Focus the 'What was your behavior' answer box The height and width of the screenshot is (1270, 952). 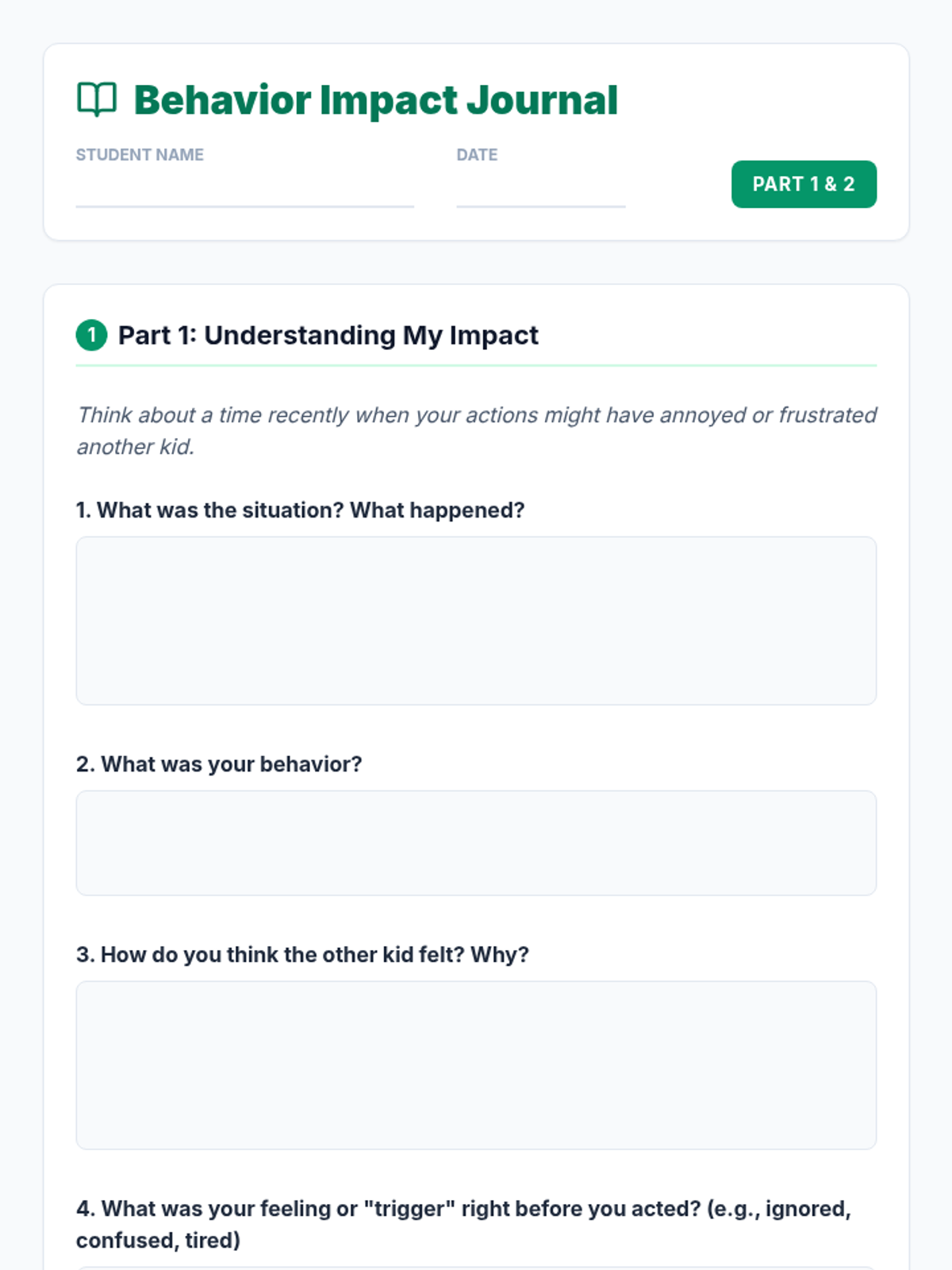pos(476,843)
